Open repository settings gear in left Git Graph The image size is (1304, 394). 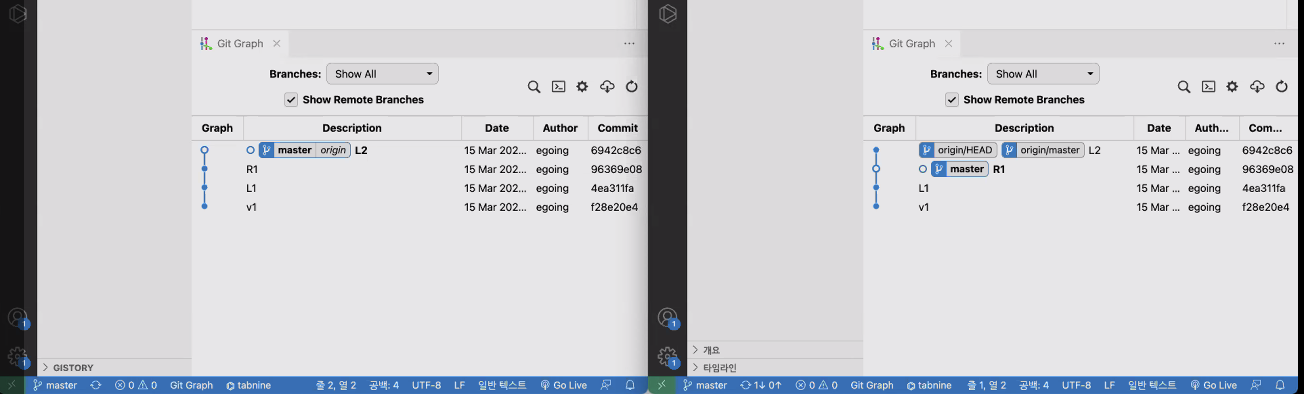[x=582, y=87]
